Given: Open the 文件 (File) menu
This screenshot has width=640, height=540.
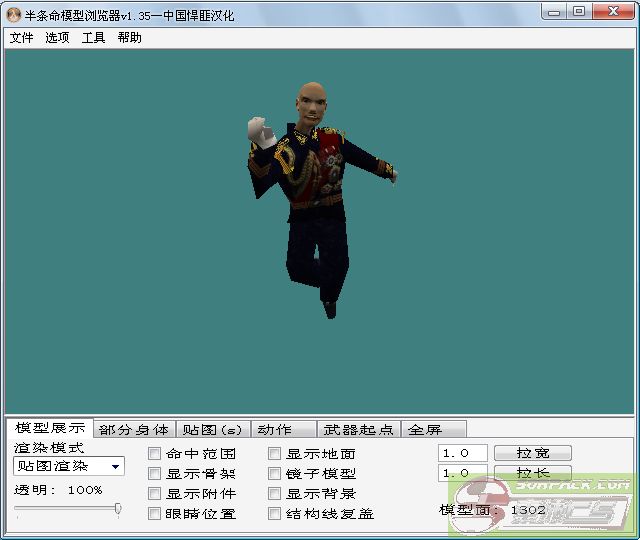Looking at the screenshot, I should pyautogui.click(x=21, y=38).
